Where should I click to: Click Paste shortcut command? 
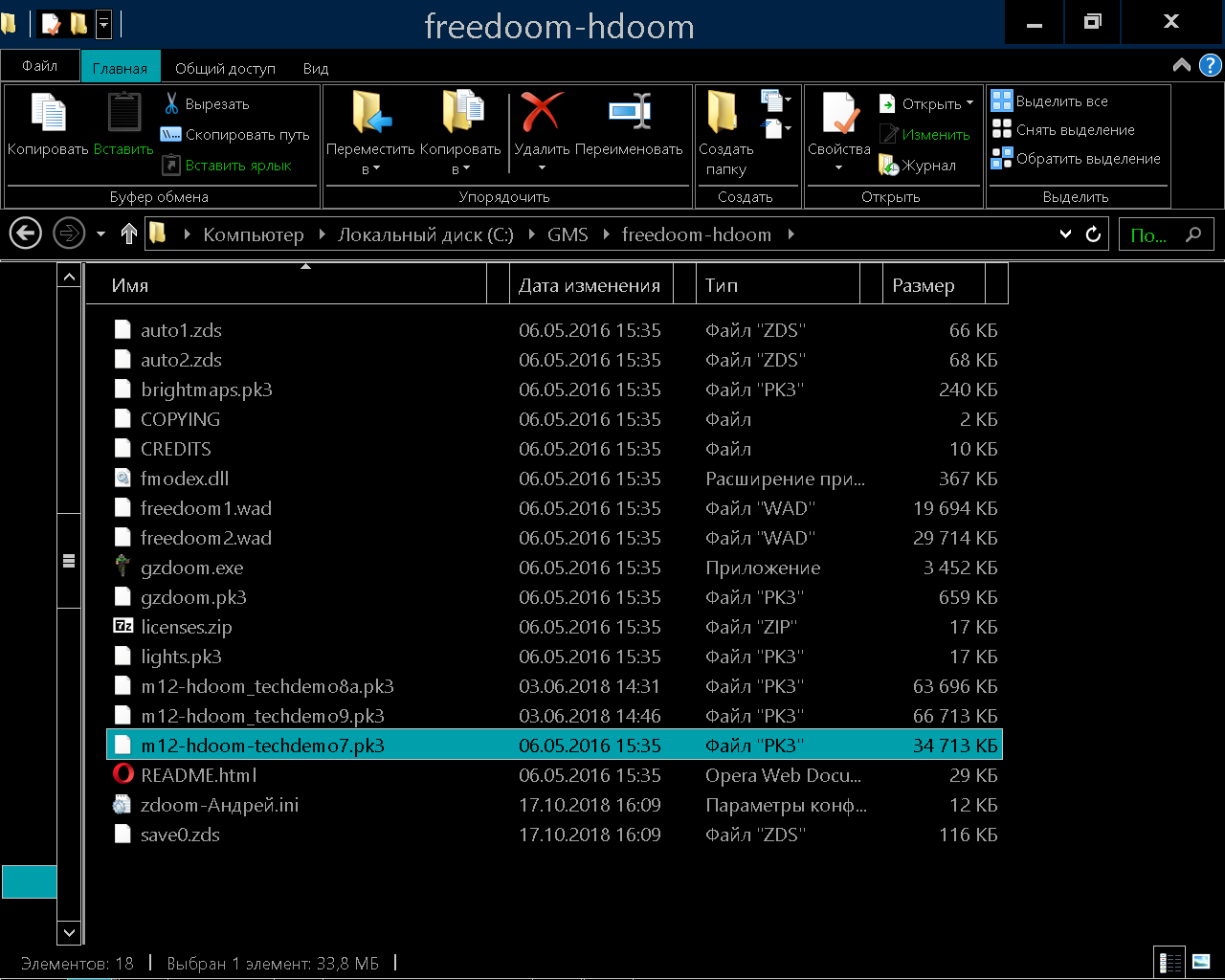pos(227,165)
